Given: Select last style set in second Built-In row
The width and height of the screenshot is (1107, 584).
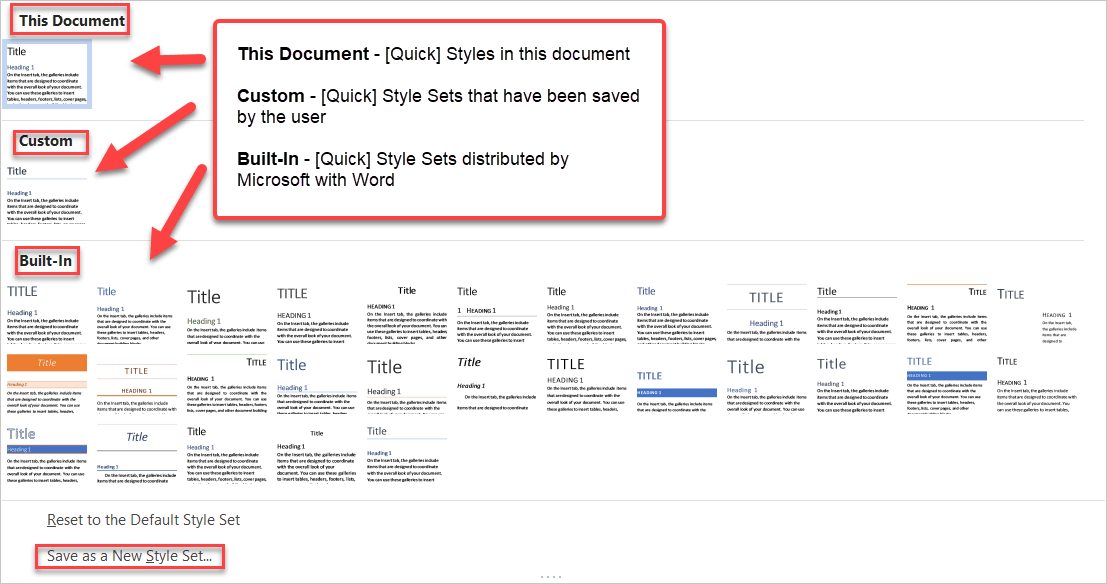Looking at the screenshot, I should click(1037, 383).
